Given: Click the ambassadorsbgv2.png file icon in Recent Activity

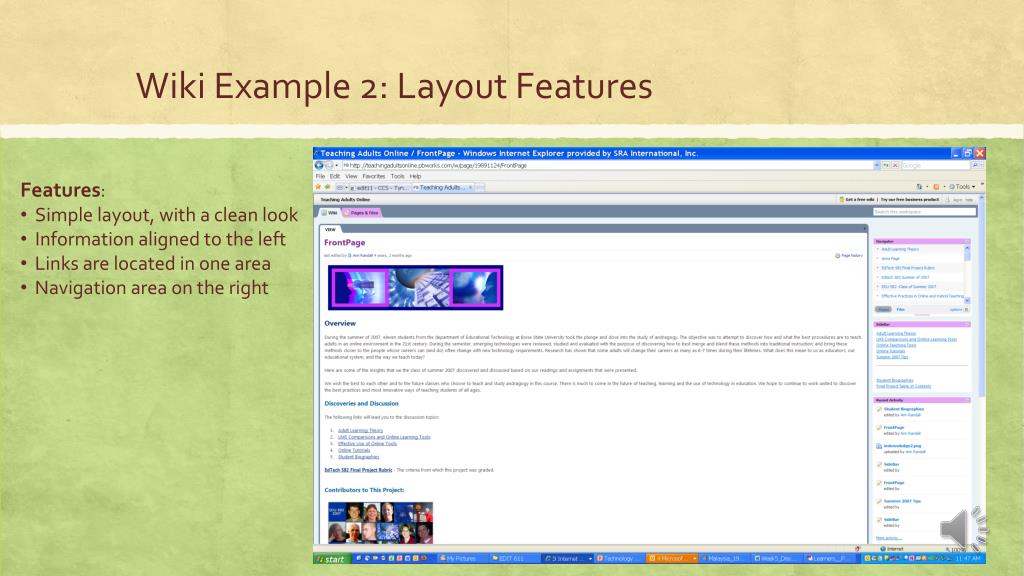Looking at the screenshot, I should click(x=879, y=446).
